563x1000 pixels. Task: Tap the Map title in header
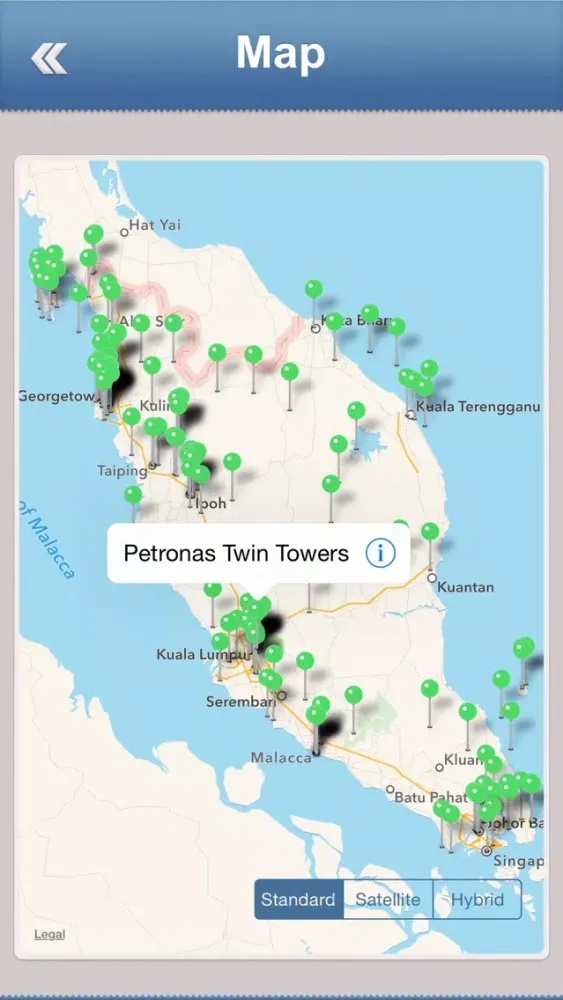click(x=281, y=52)
